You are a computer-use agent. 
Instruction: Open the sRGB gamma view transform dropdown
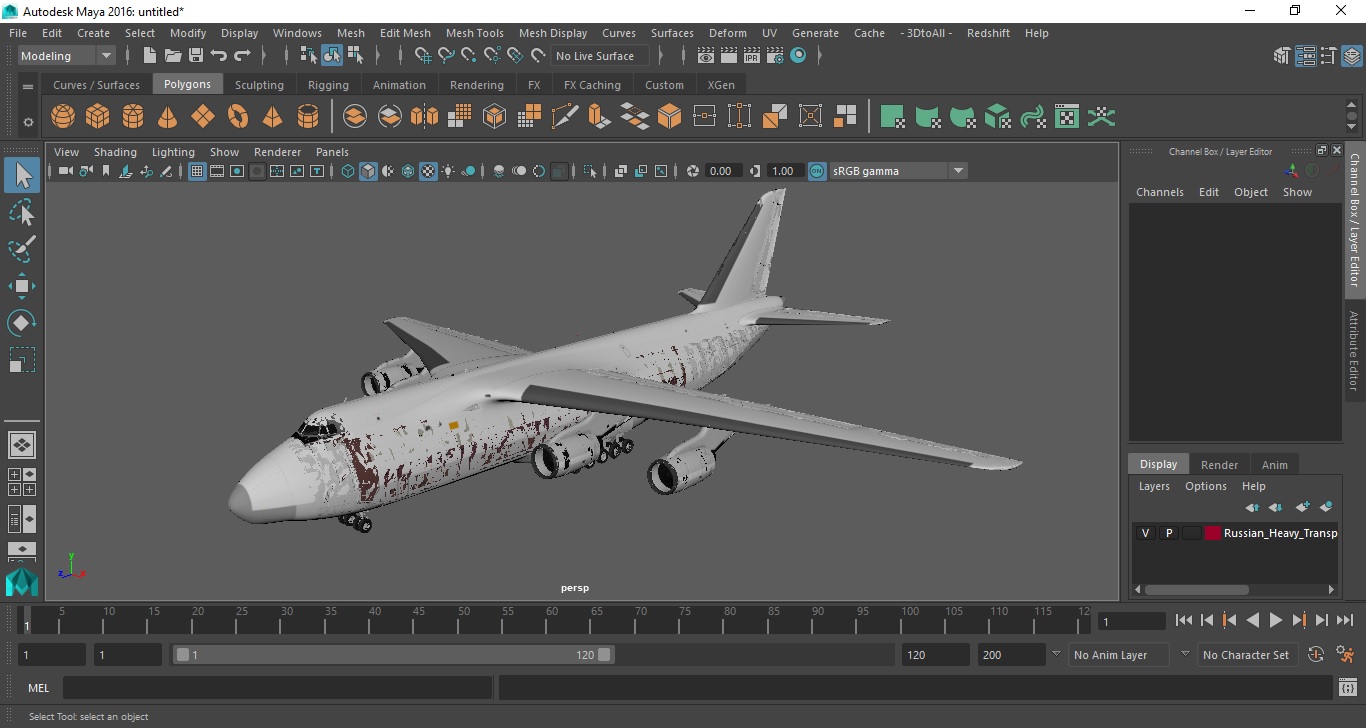pyautogui.click(x=898, y=171)
